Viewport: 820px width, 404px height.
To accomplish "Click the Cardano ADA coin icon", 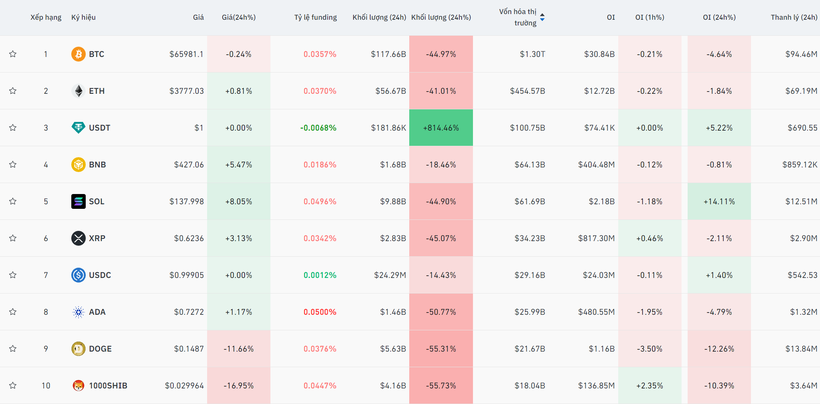I will (x=78, y=312).
